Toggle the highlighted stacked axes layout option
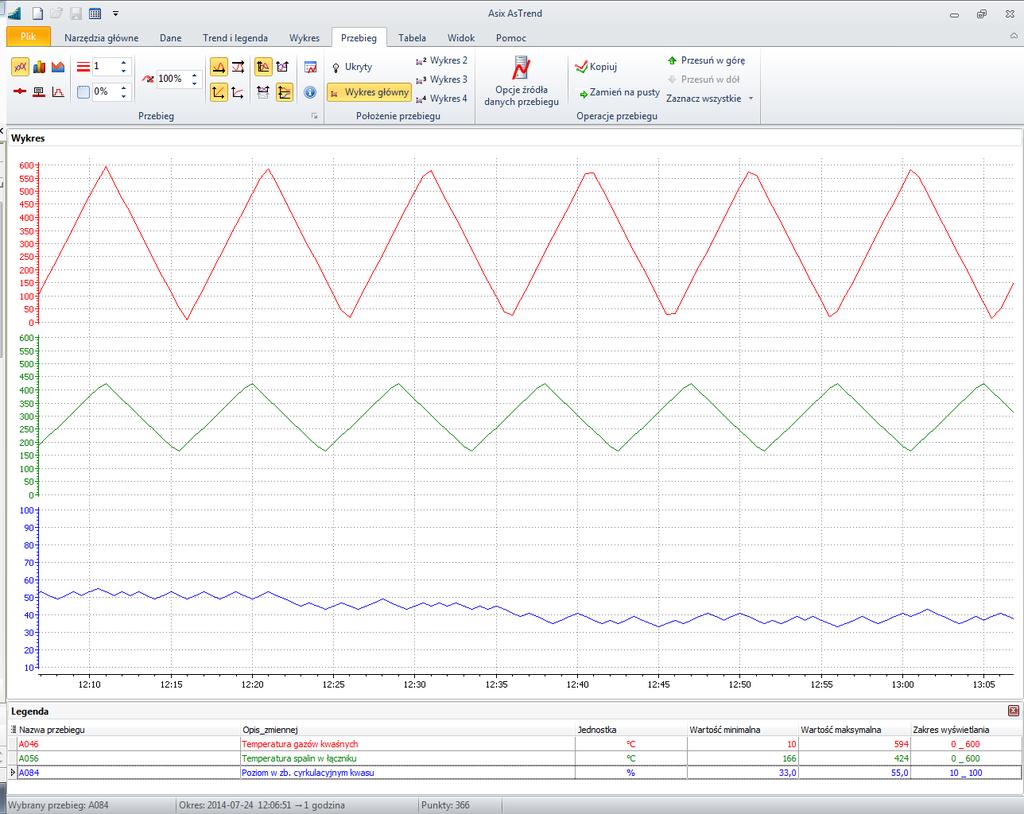1024x814 pixels. coord(284,92)
